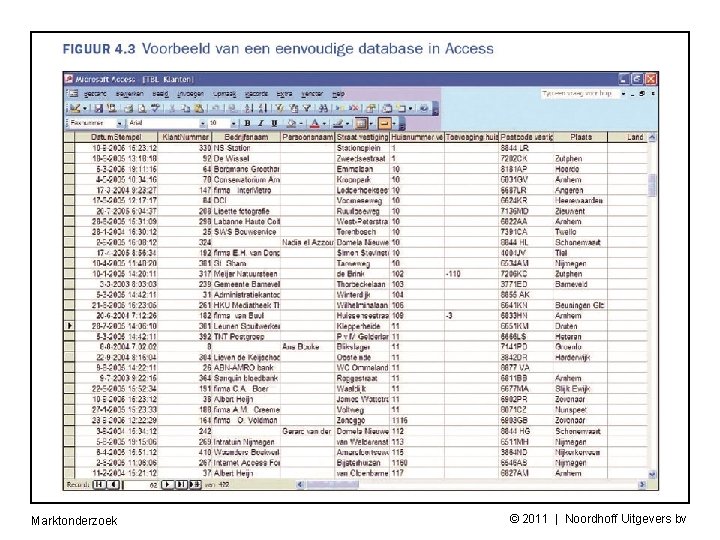Click the New Record toolbar icon
The height and width of the screenshot is (540, 720).
tap(340, 108)
